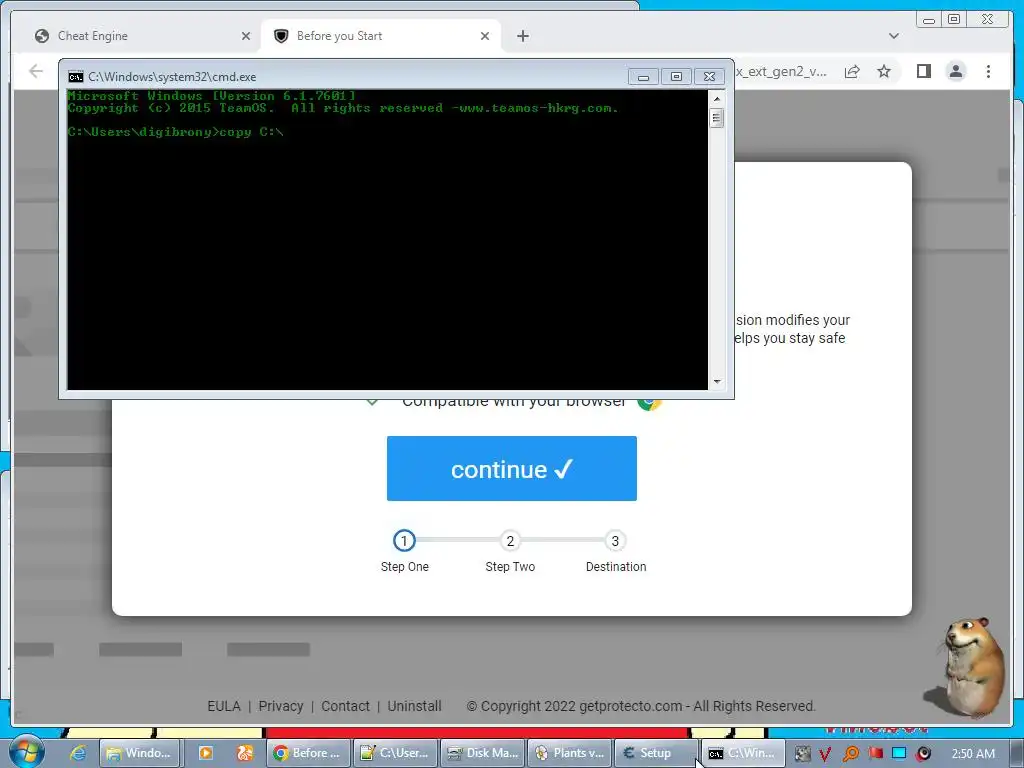
Task: Switch to Plants vs Zombies taskbar item
Action: (x=569, y=753)
